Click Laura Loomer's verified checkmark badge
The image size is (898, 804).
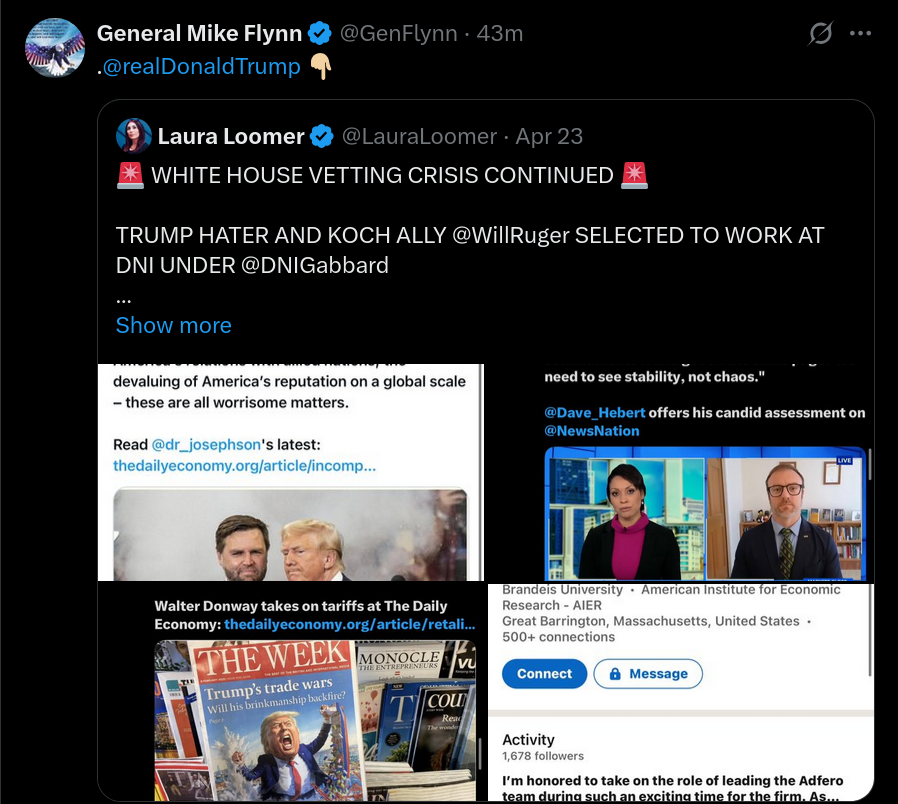[322, 136]
